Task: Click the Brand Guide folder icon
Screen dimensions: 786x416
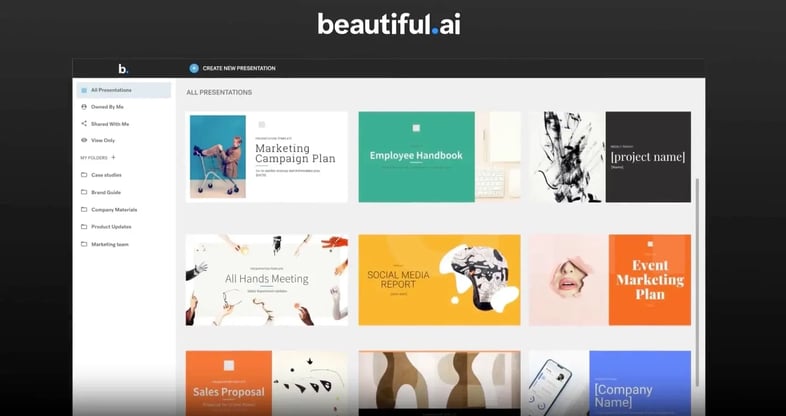Action: point(84,192)
